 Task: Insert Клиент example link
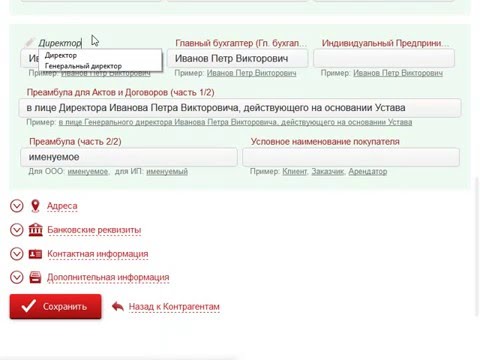[295, 172]
